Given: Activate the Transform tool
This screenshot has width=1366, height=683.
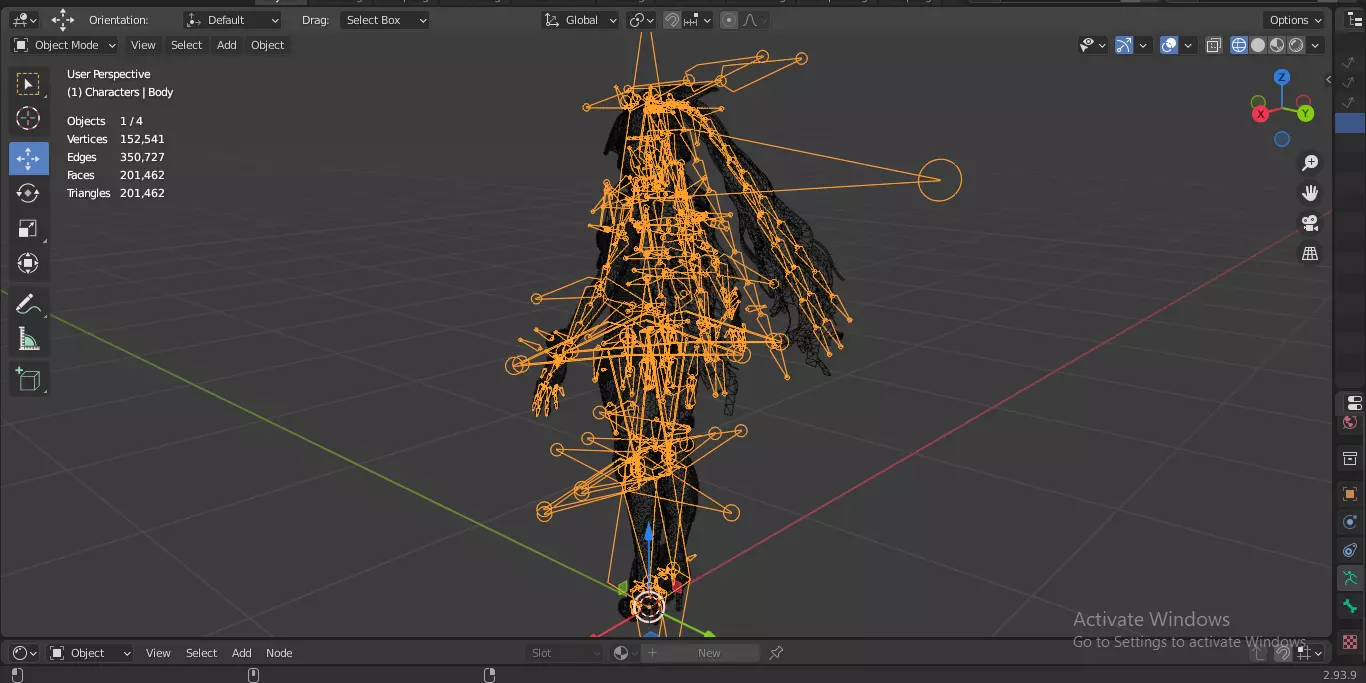Looking at the screenshot, I should point(28,264).
